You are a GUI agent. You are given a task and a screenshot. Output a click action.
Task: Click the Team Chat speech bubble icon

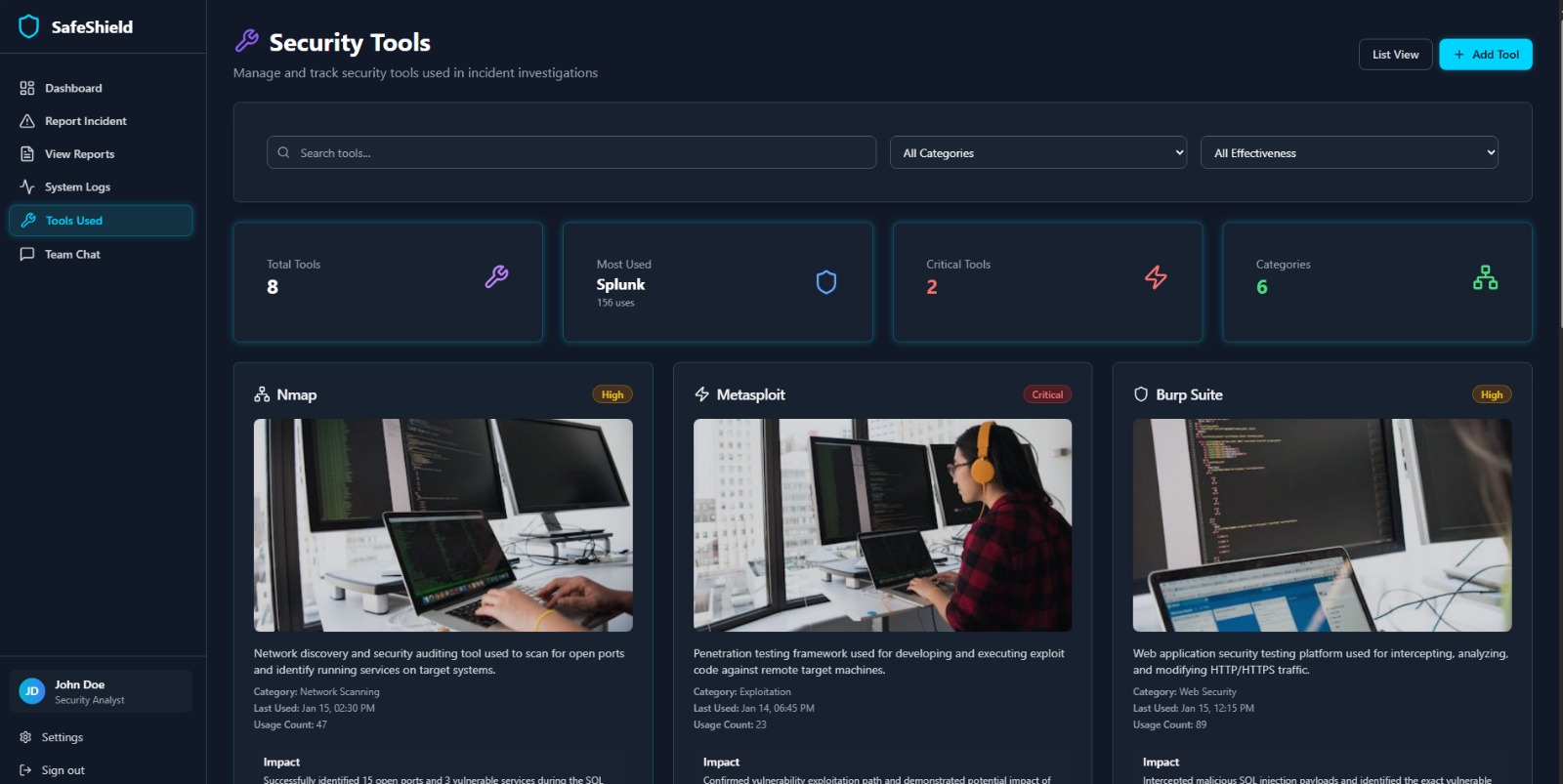point(27,254)
